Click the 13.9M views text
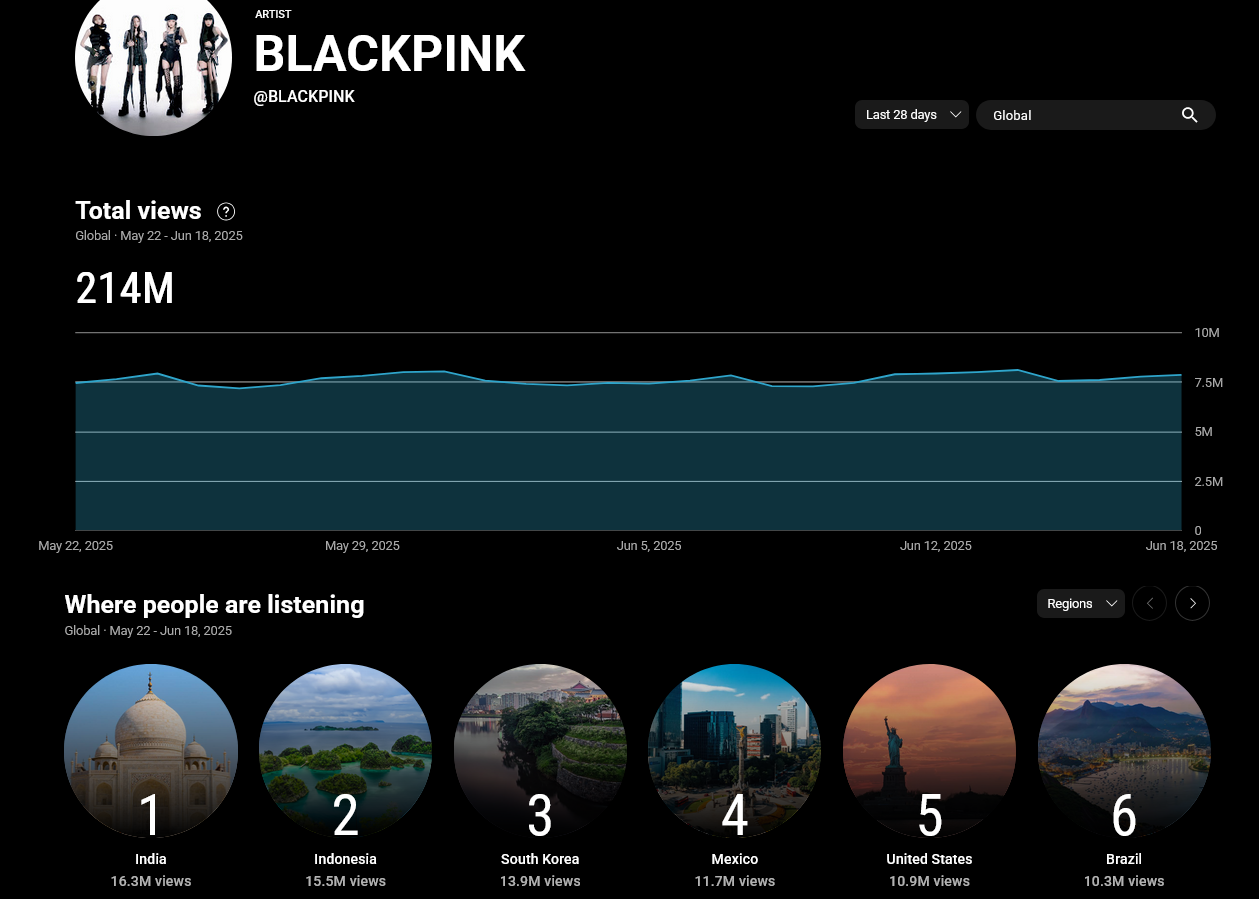This screenshot has height=899, width=1260. point(540,881)
